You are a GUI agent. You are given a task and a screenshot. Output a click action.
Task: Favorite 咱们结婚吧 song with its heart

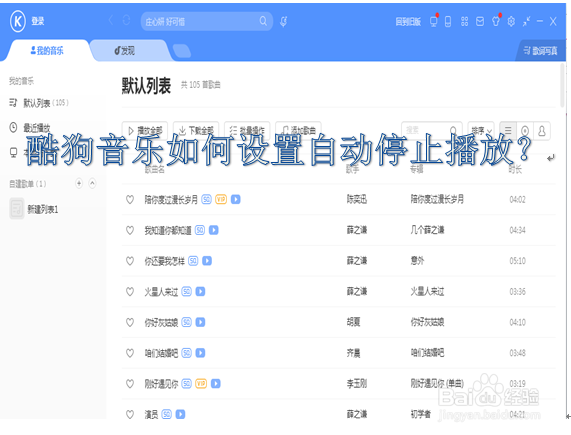pyautogui.click(x=130, y=353)
